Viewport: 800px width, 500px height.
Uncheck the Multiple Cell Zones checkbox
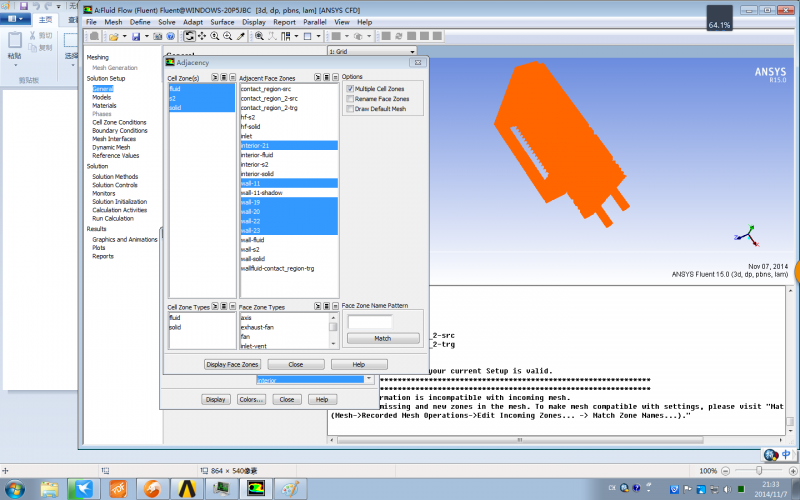click(x=350, y=89)
